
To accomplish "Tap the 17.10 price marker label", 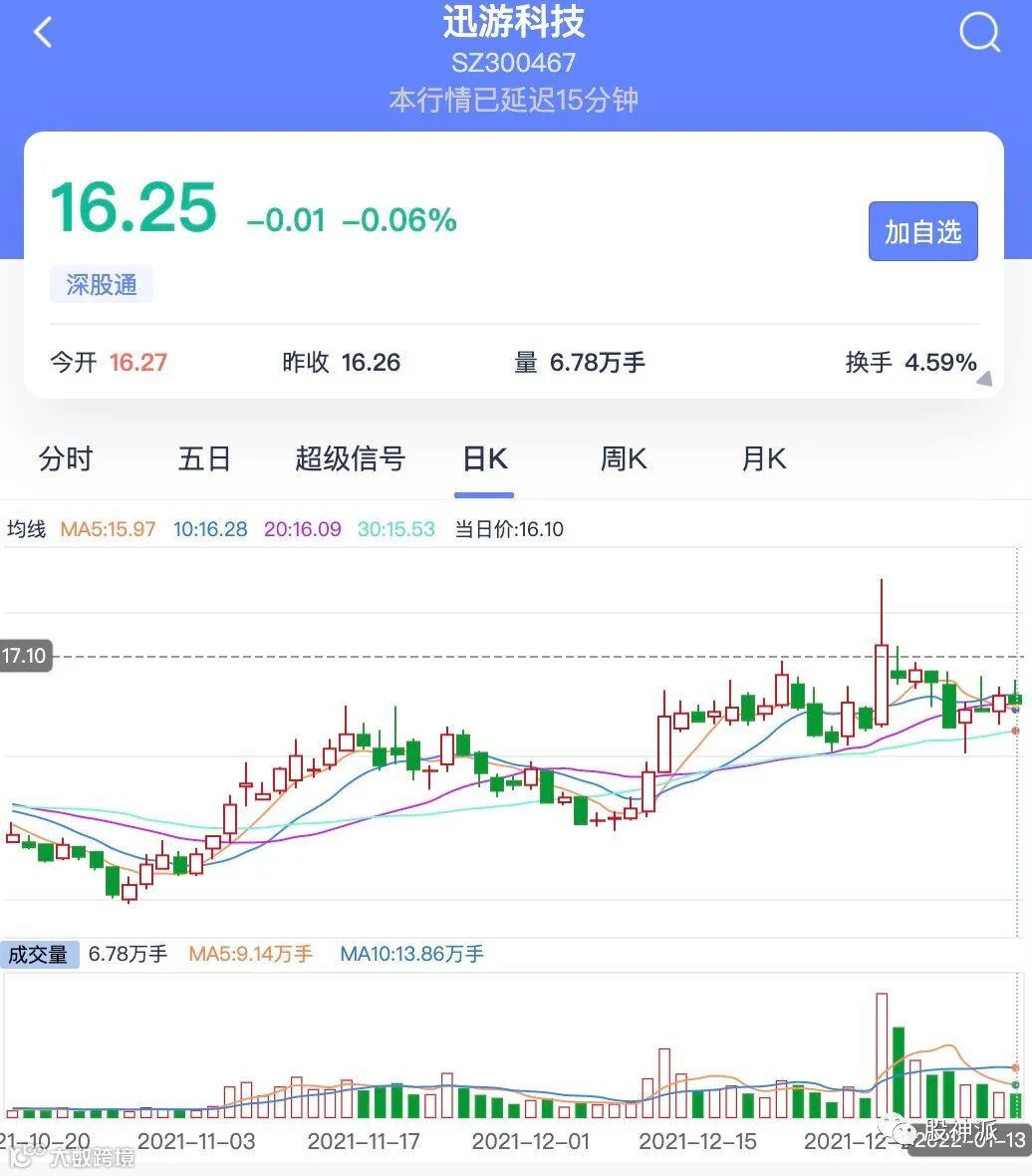I will [x=26, y=656].
